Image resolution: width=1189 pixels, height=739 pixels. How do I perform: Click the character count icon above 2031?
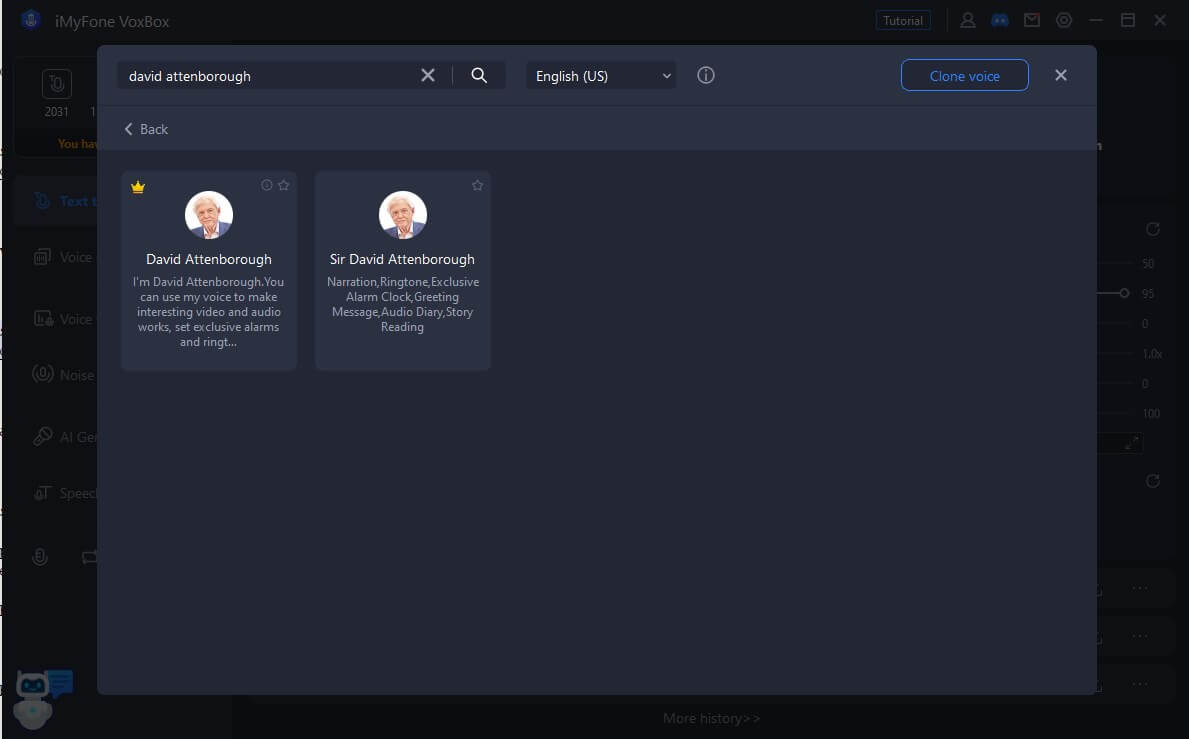57,83
